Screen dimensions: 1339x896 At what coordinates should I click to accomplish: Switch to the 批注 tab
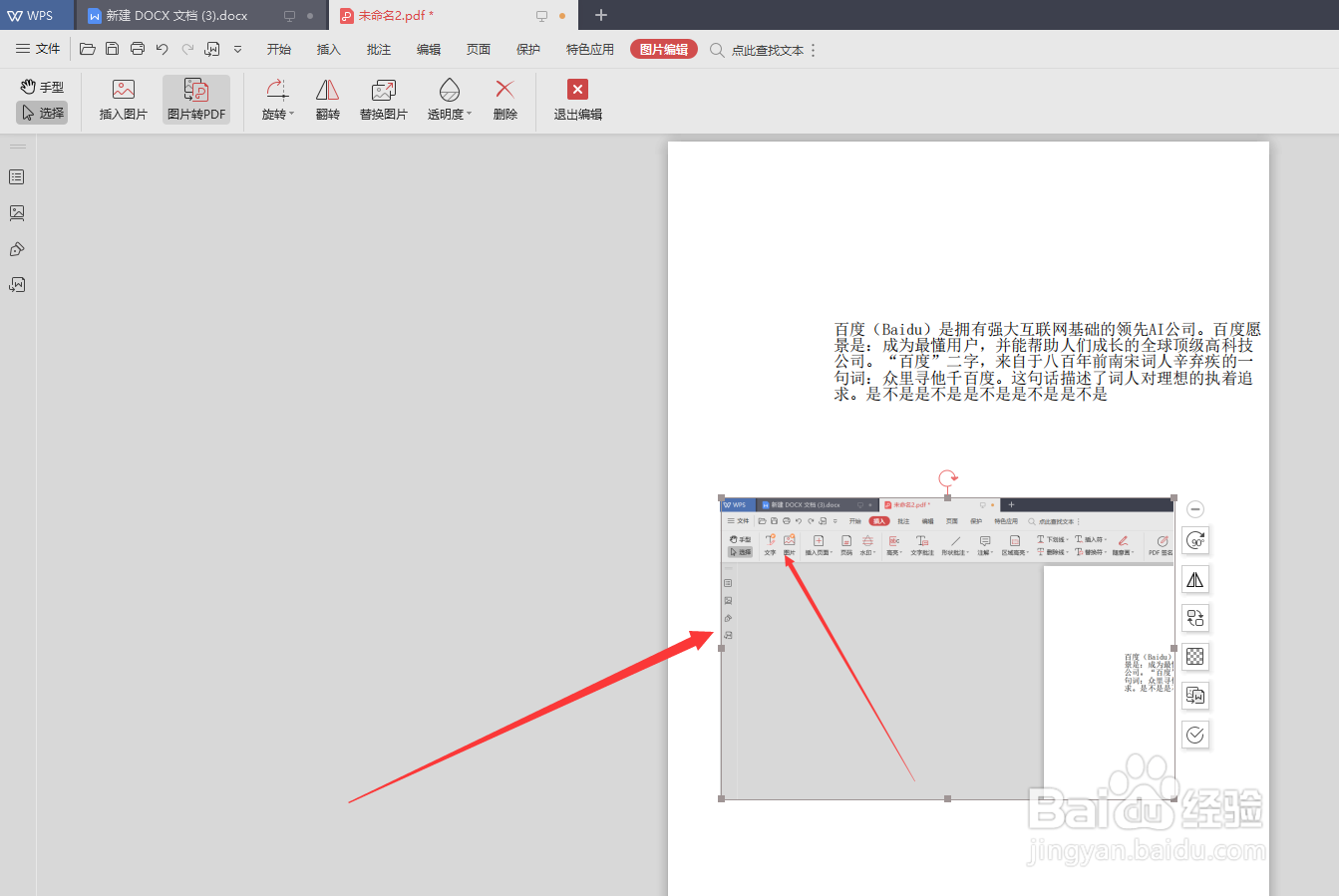coord(379,49)
